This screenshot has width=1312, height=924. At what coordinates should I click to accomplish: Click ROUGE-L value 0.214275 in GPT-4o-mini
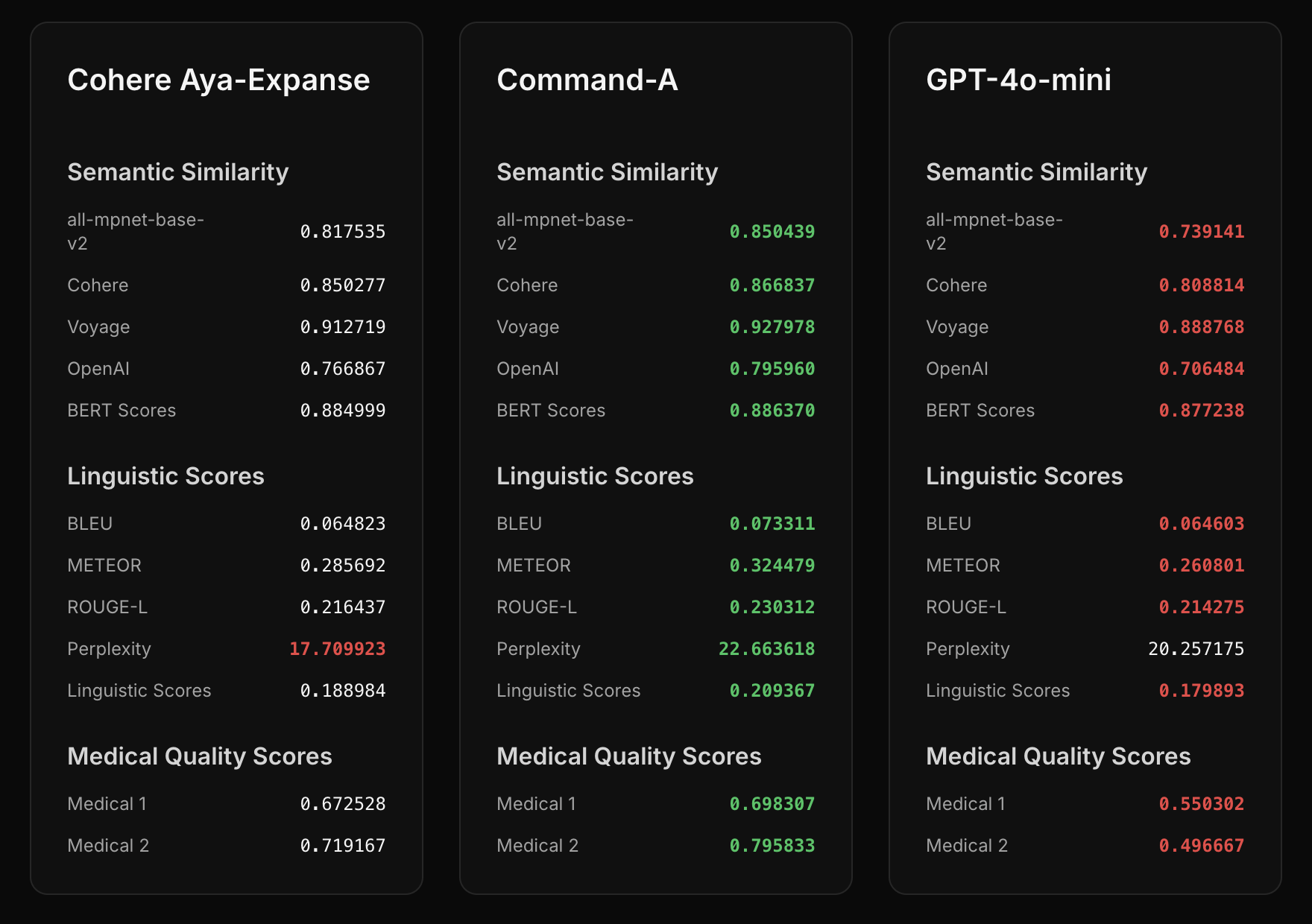pyautogui.click(x=1201, y=607)
